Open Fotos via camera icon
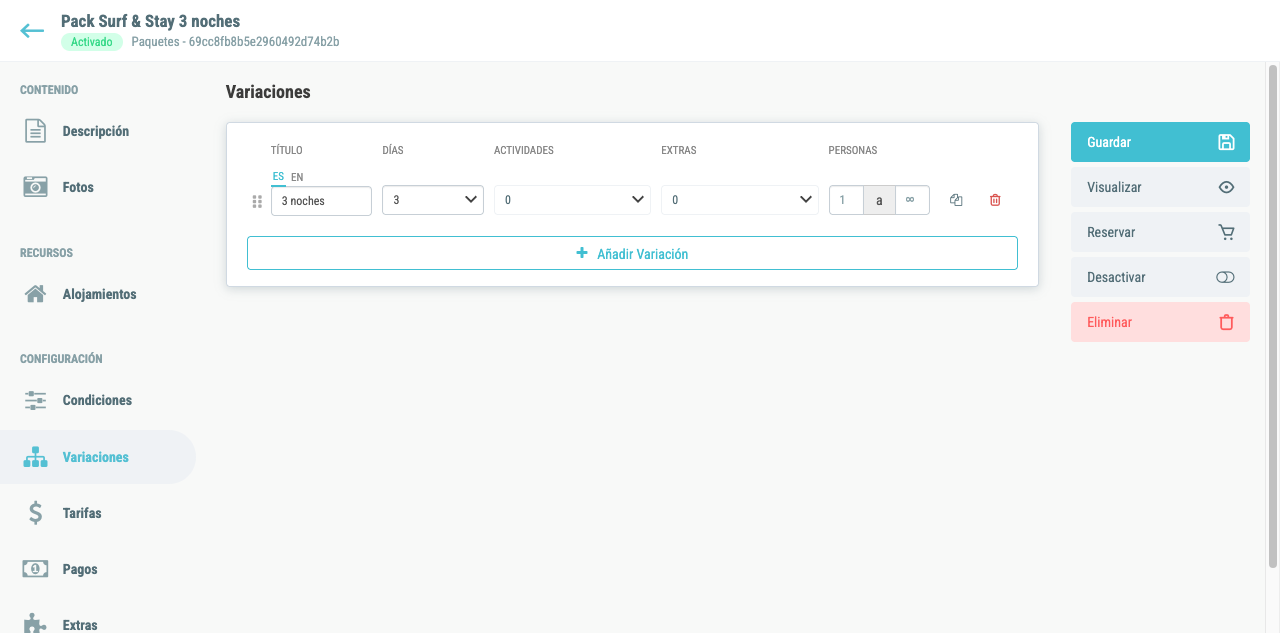 pos(35,187)
